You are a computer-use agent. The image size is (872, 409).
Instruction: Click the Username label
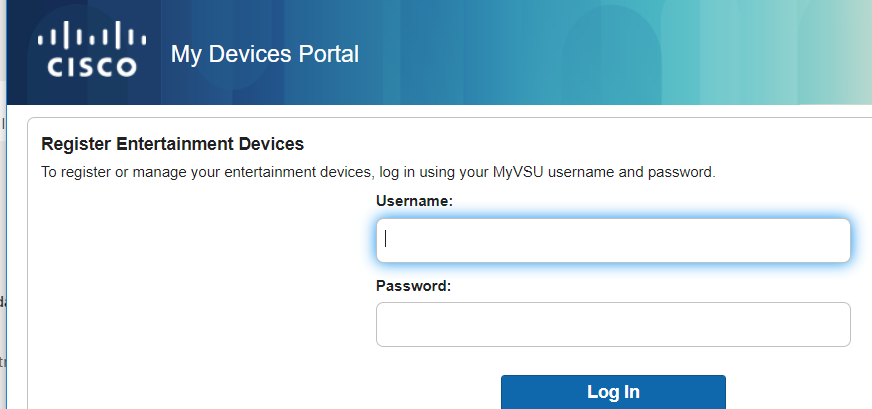(x=414, y=201)
